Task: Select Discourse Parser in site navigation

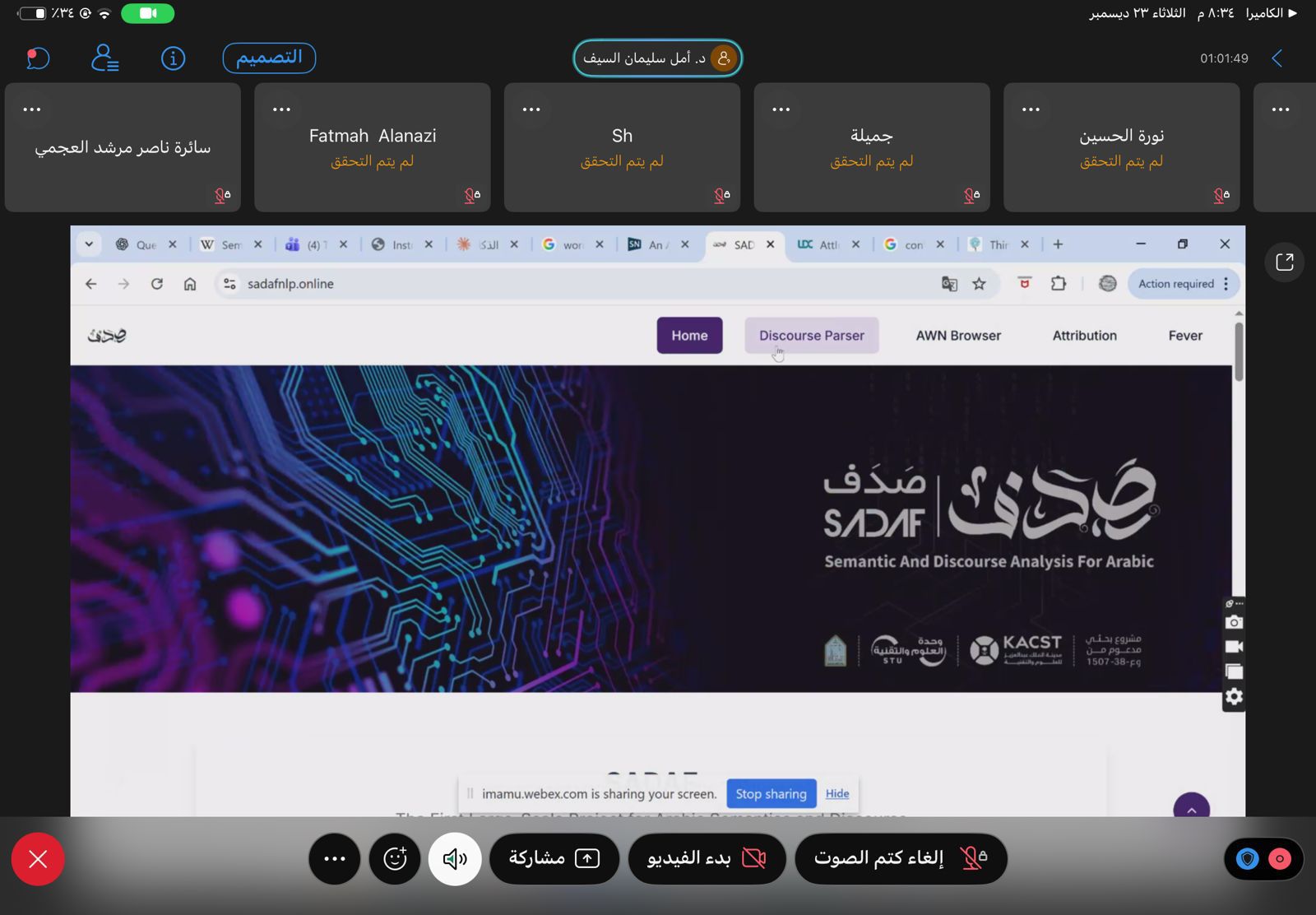Action: point(811,336)
